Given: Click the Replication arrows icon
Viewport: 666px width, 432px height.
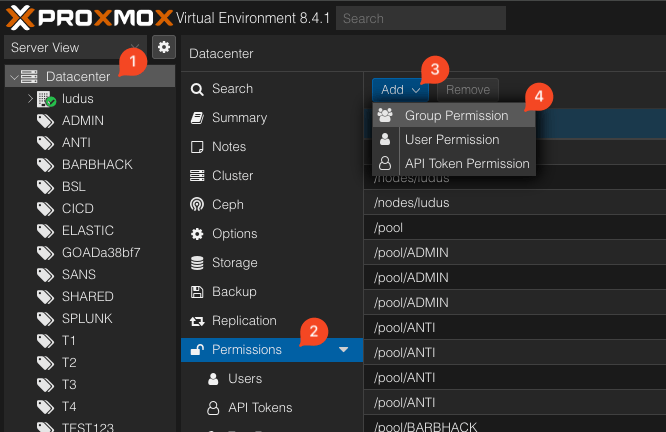Looking at the screenshot, I should coord(196,321).
